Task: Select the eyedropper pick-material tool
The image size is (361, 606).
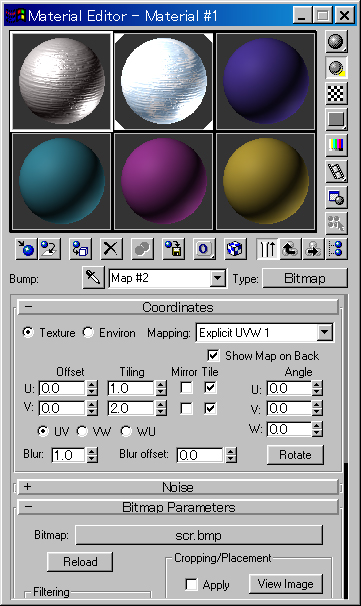Action: 94,277
